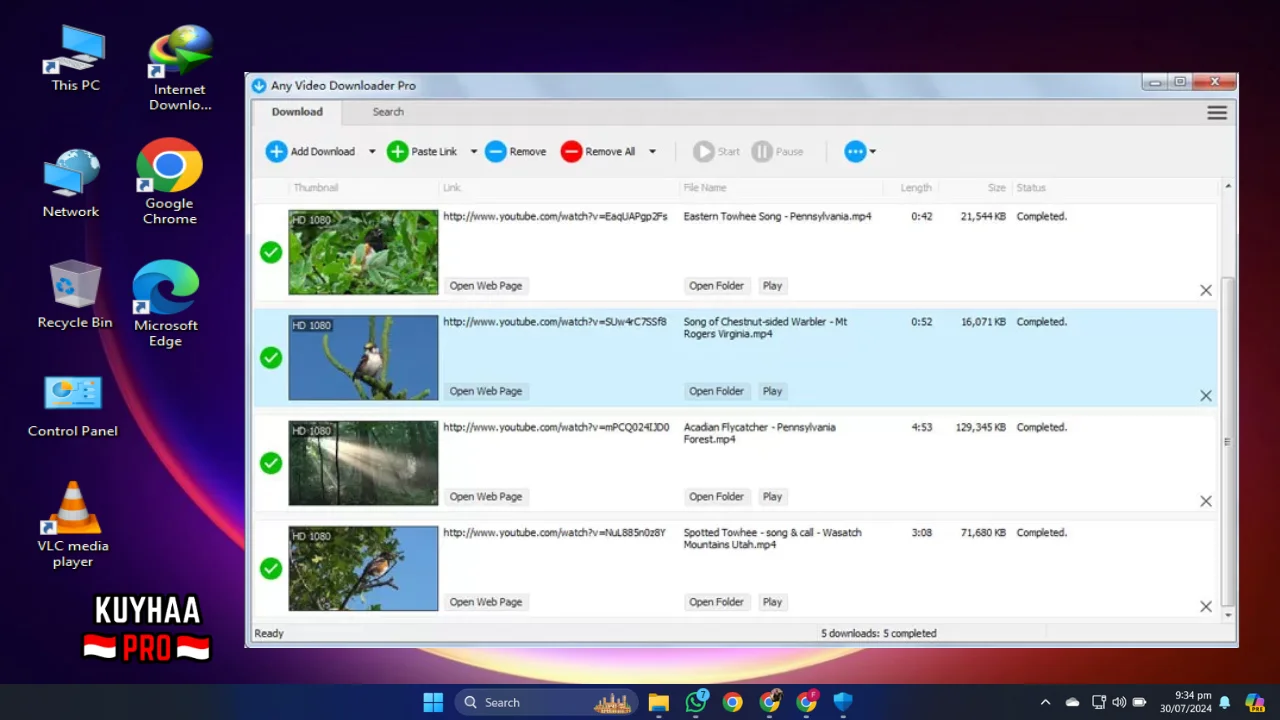
Task: Click green checkmark of Eastern Towhee download
Action: click(271, 252)
